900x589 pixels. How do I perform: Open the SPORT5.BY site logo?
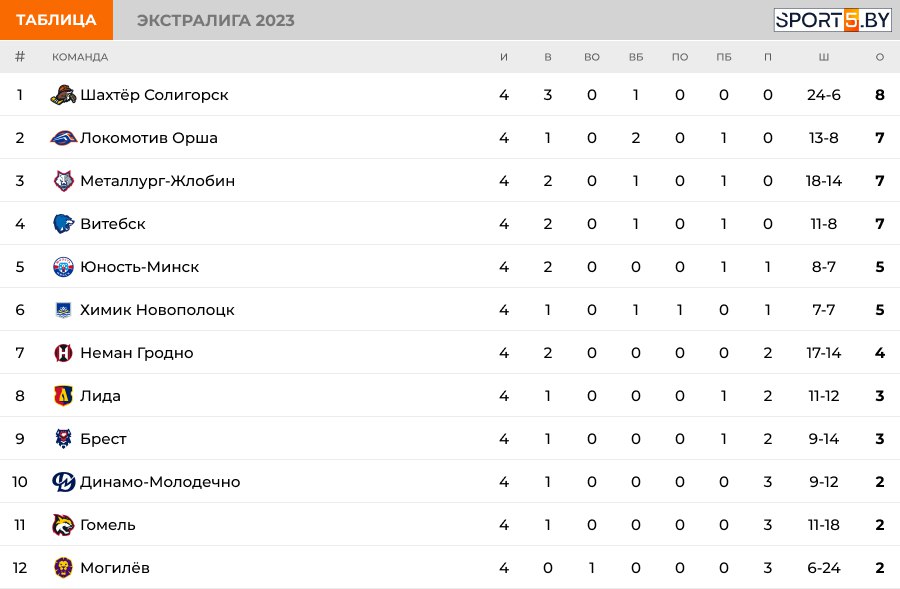point(832,20)
